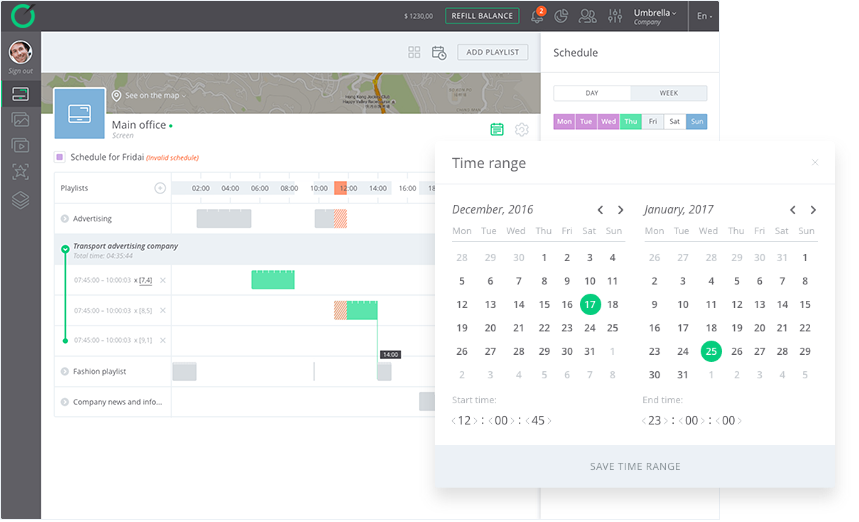Collapse the Transport advertising company group
859x522 pixels.
65,249
